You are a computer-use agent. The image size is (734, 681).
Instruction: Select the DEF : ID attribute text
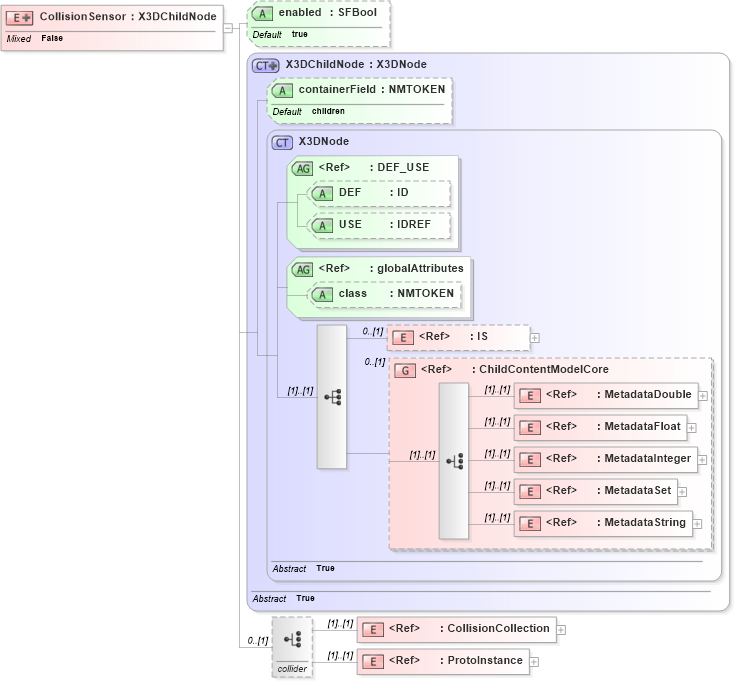click(x=374, y=192)
